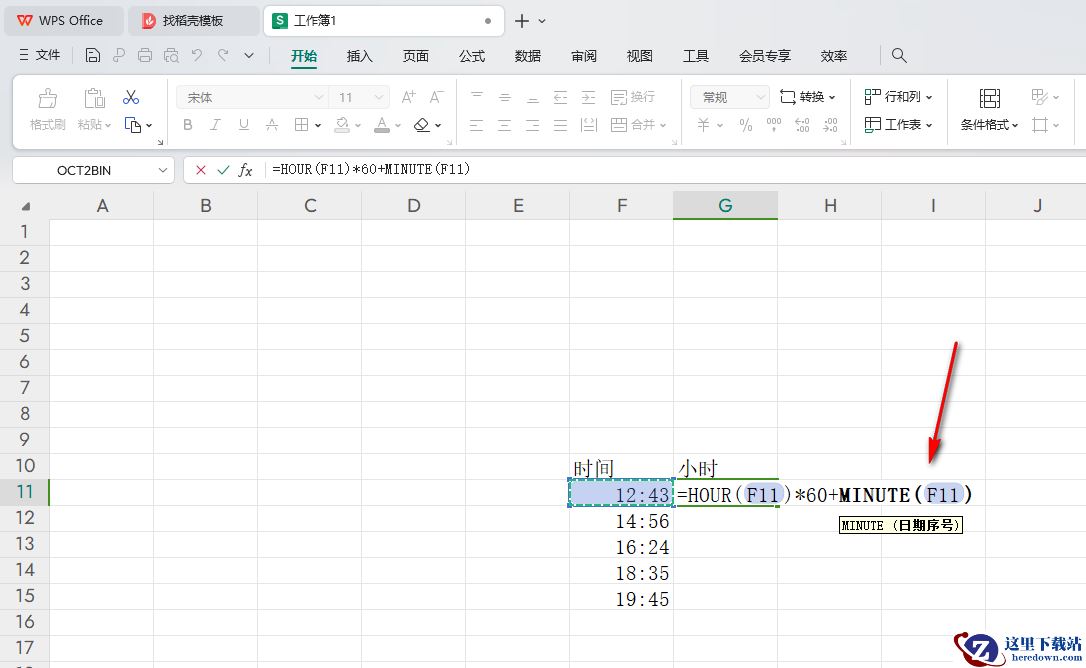1086x668 pixels.
Task: Click the fill color bucket swatch
Action: (342, 125)
